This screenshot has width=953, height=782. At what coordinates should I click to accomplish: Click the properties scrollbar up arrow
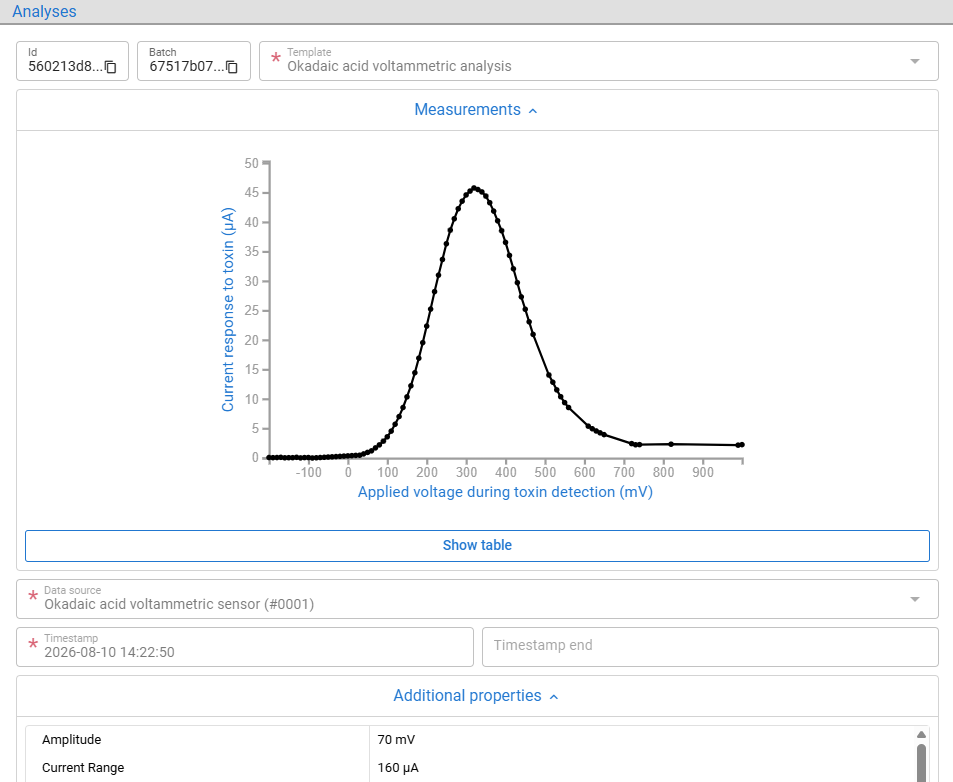pos(921,735)
